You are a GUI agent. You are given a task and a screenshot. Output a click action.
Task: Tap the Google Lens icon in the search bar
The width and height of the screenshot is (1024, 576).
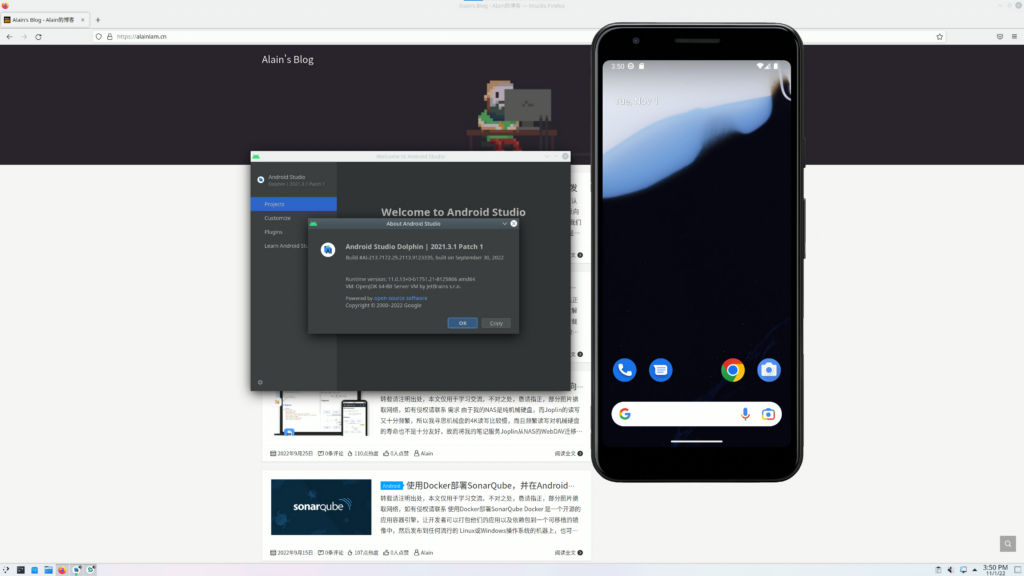pos(768,414)
